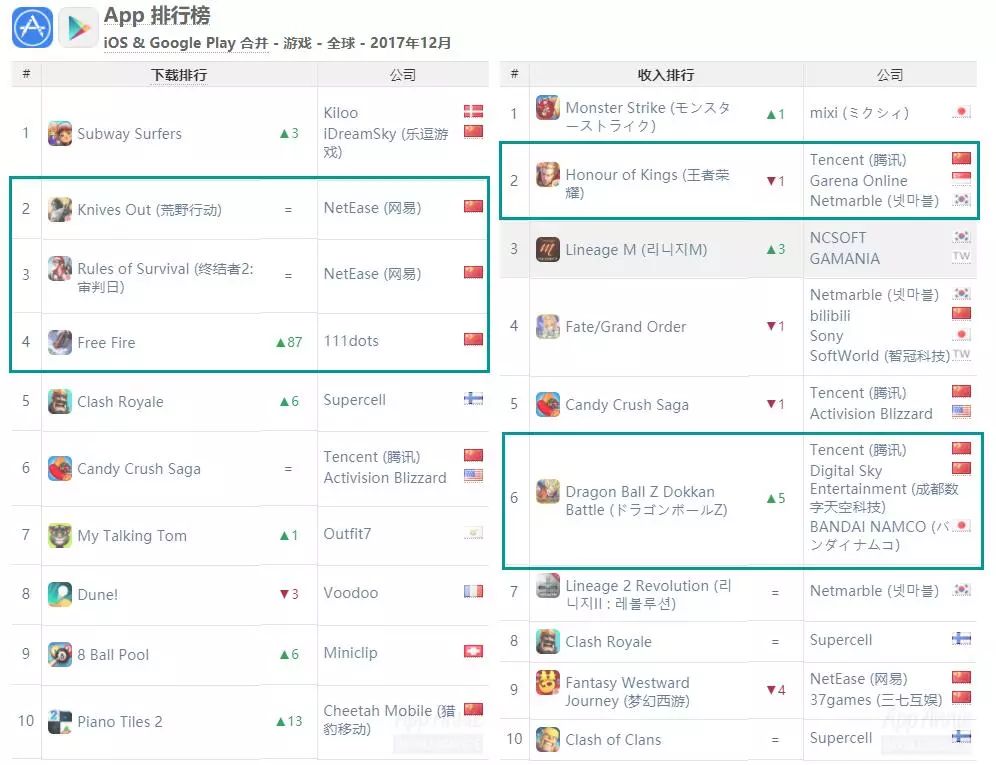Click the GAMANIA company name
The height and width of the screenshot is (765, 996).
click(845, 259)
